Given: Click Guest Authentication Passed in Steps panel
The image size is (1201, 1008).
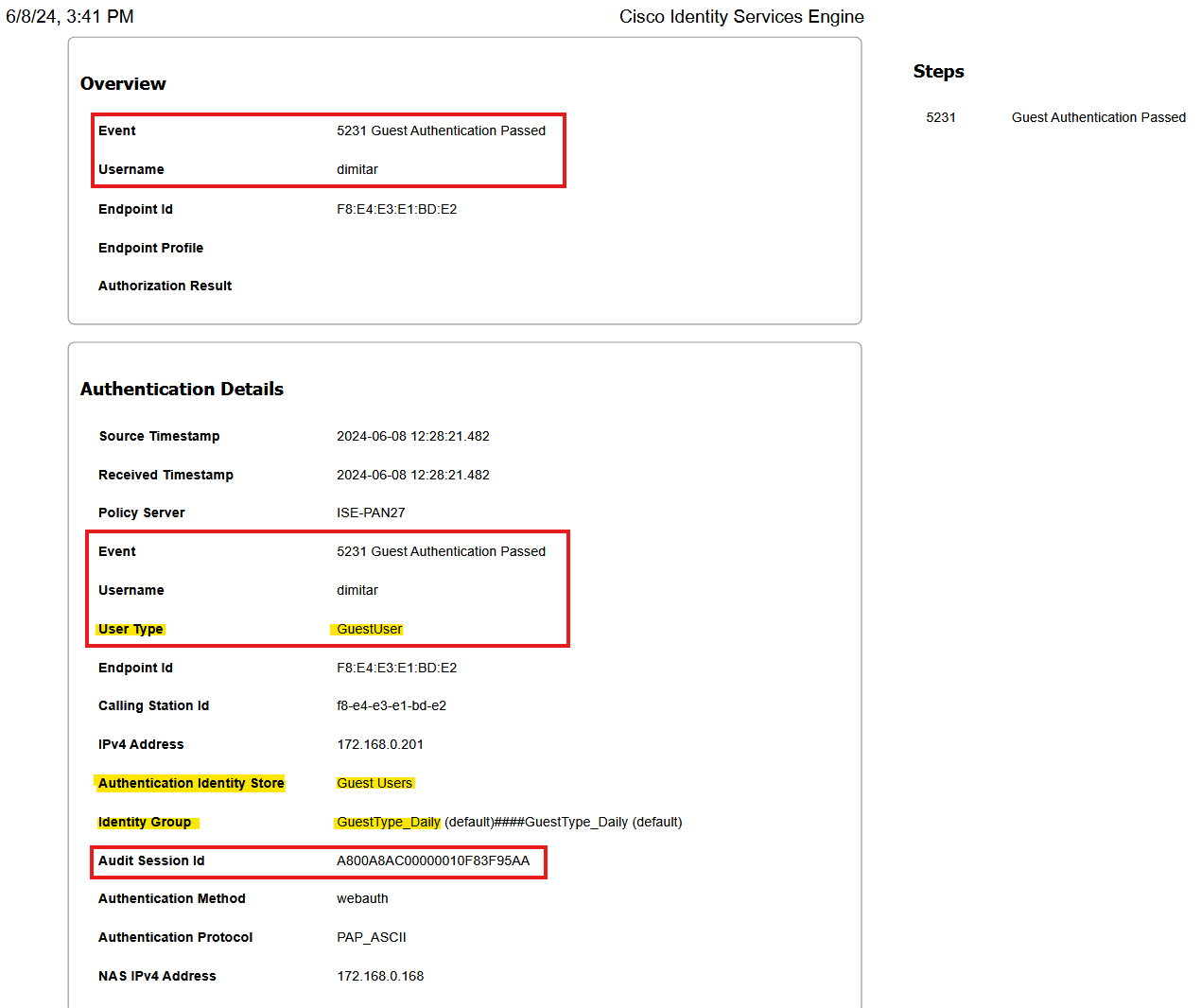Looking at the screenshot, I should [x=1098, y=118].
